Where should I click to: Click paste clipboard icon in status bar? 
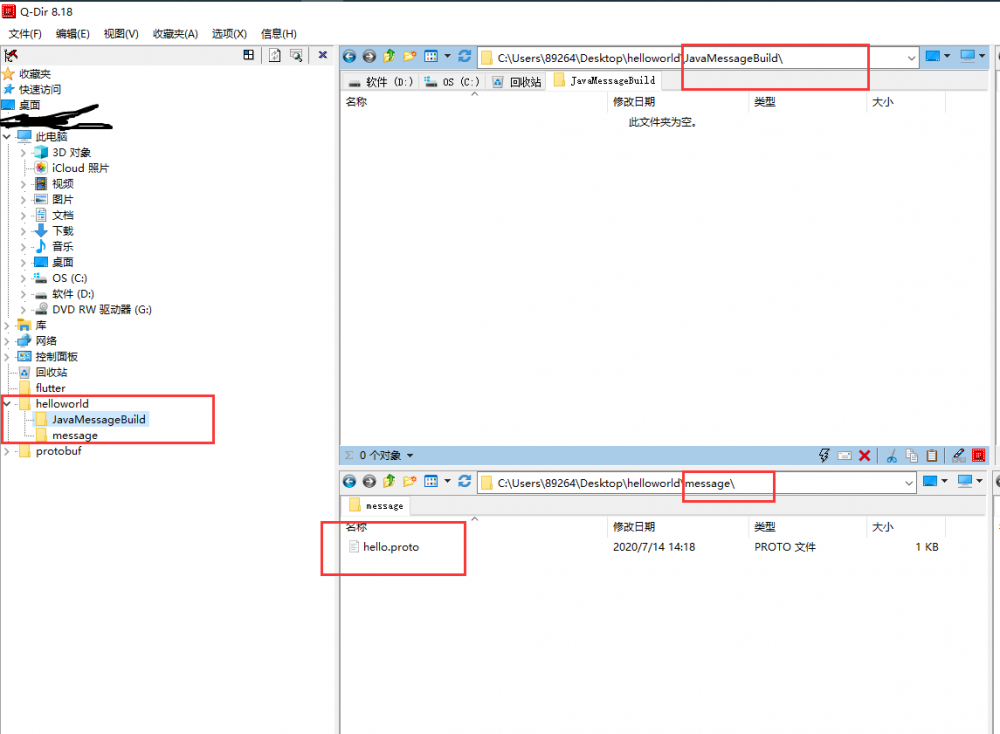(932, 455)
